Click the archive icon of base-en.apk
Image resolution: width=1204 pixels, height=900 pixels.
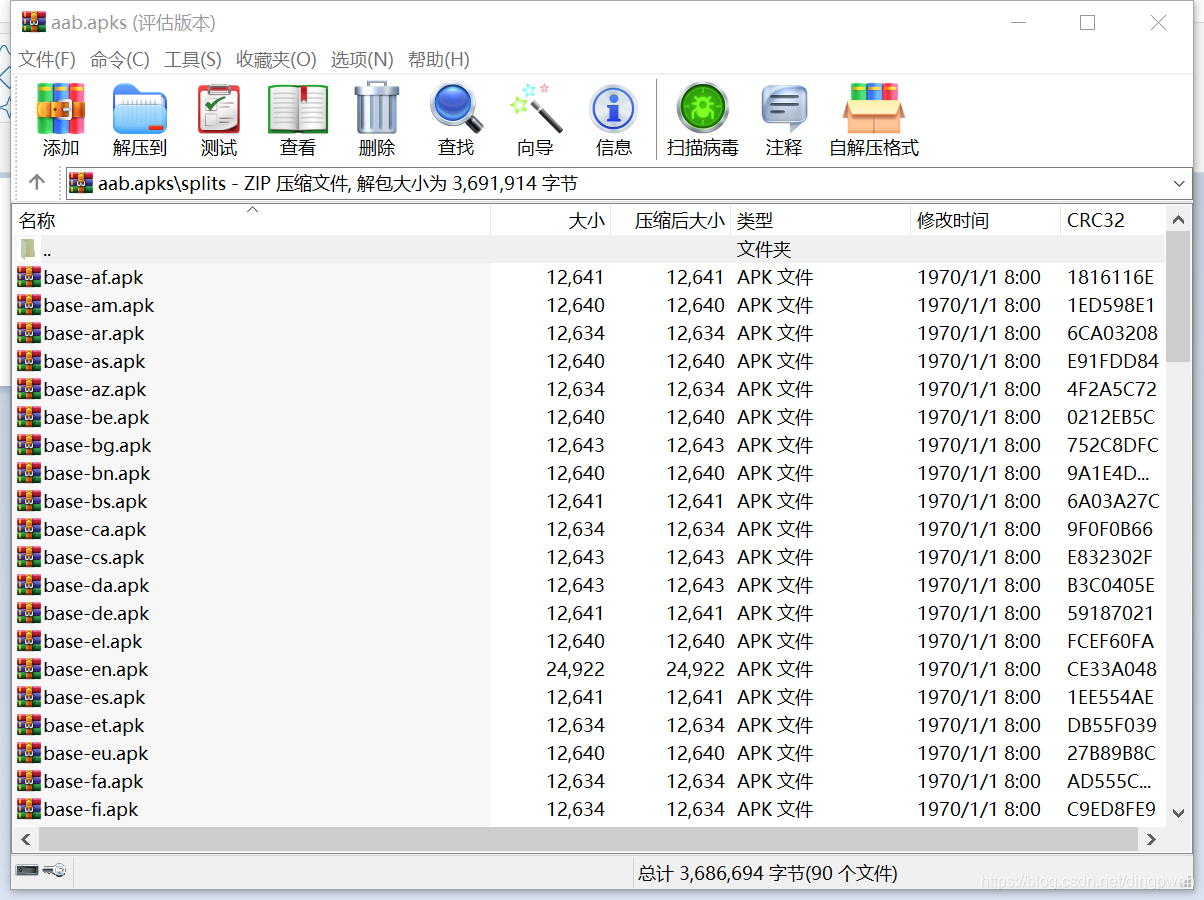(29, 669)
